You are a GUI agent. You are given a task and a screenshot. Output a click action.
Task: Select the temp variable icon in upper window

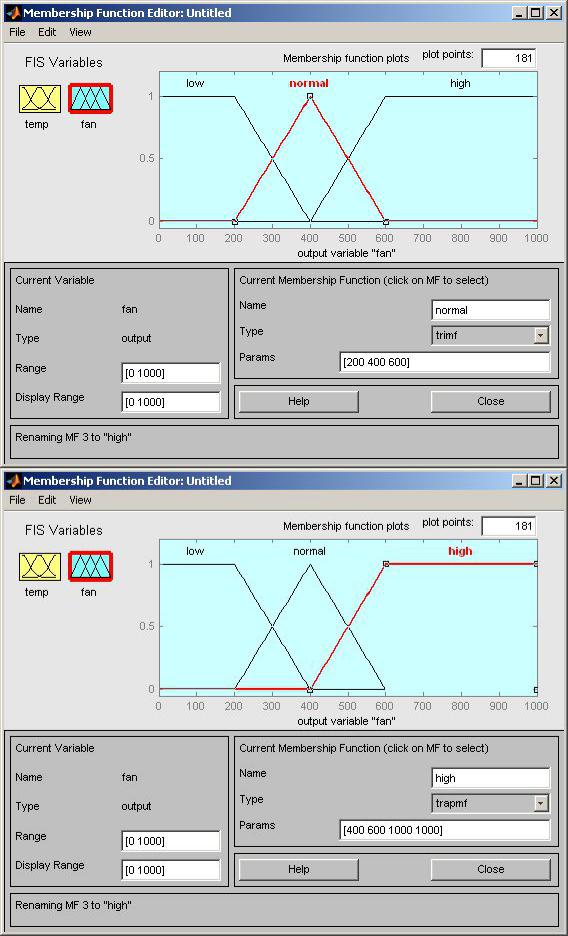[x=40, y=98]
